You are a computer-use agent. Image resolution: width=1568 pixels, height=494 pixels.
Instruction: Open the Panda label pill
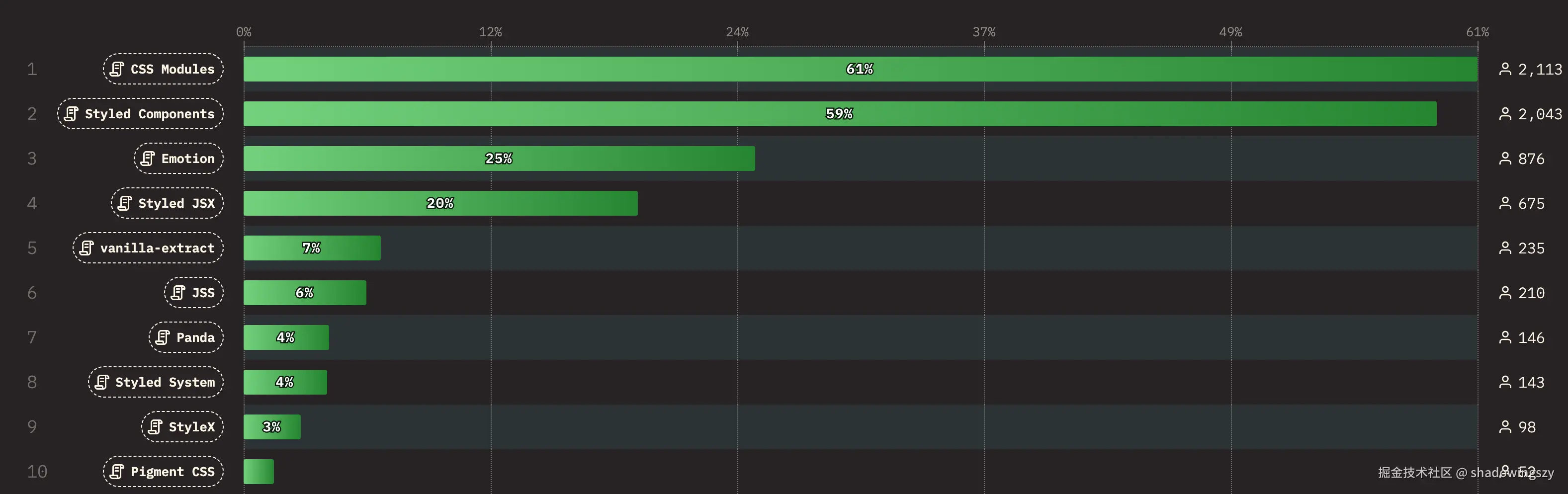click(186, 337)
